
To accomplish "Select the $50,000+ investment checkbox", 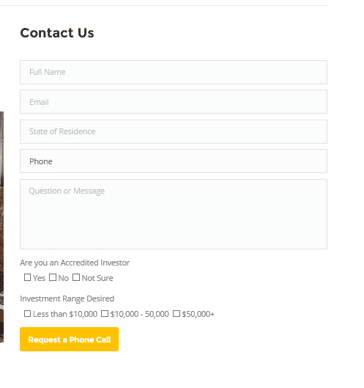I will 176,314.
